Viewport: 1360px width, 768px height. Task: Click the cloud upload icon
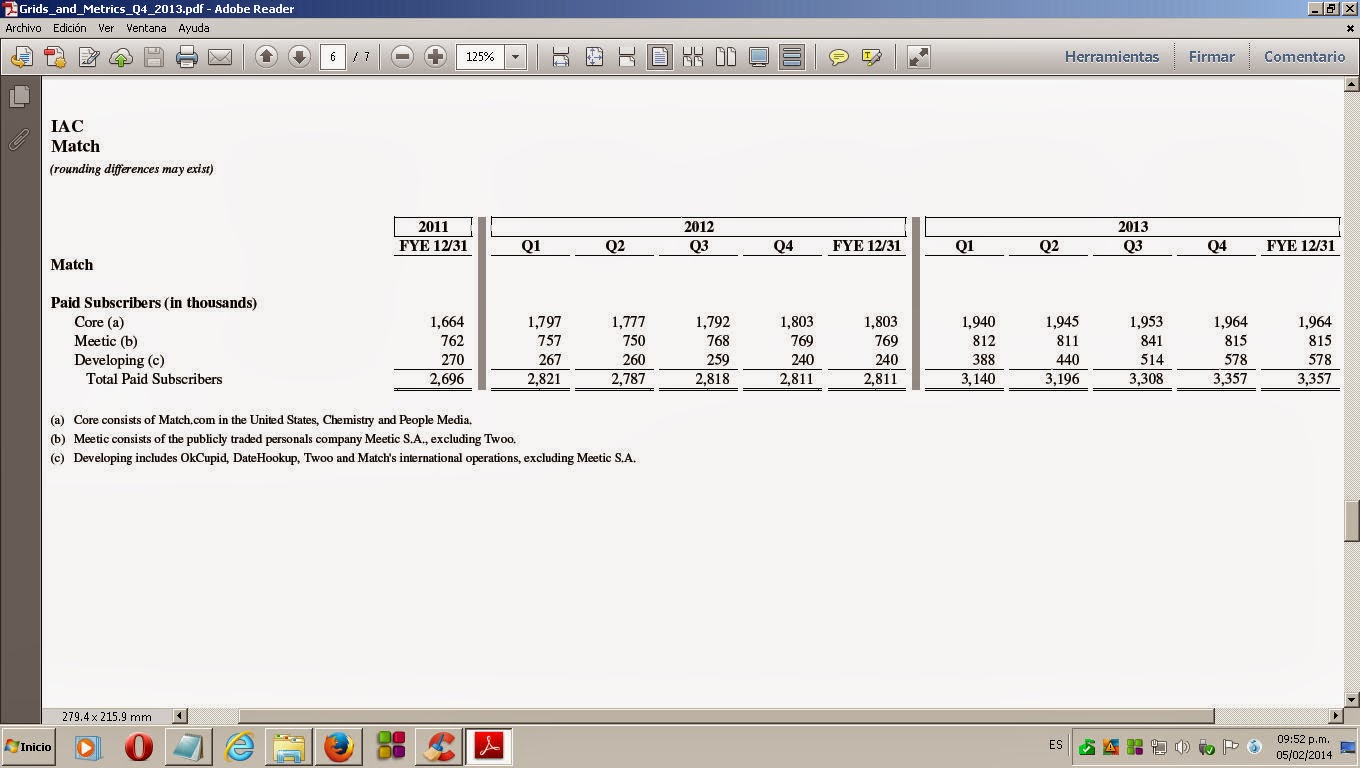click(121, 57)
